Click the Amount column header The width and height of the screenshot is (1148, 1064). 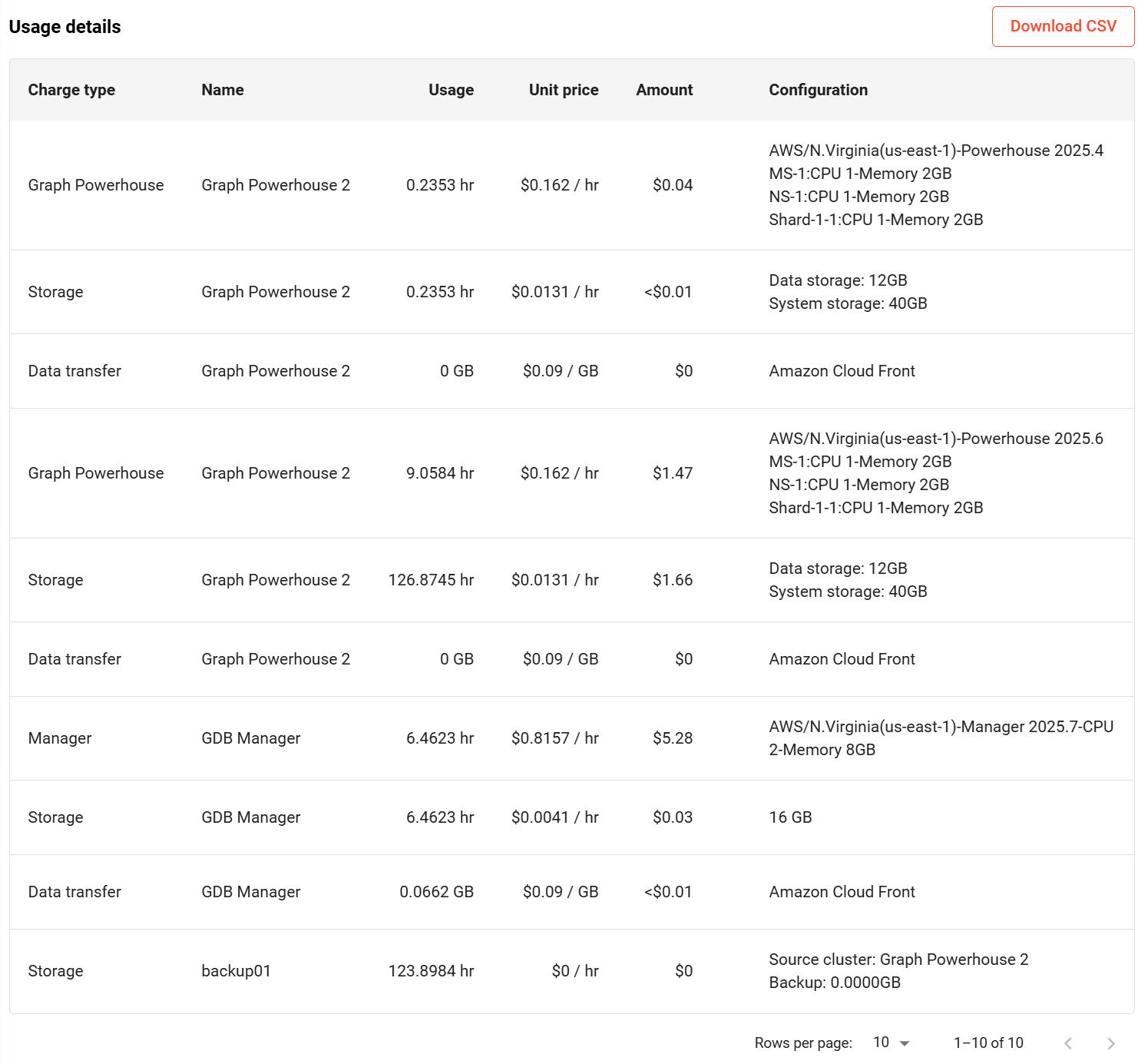[x=664, y=90]
